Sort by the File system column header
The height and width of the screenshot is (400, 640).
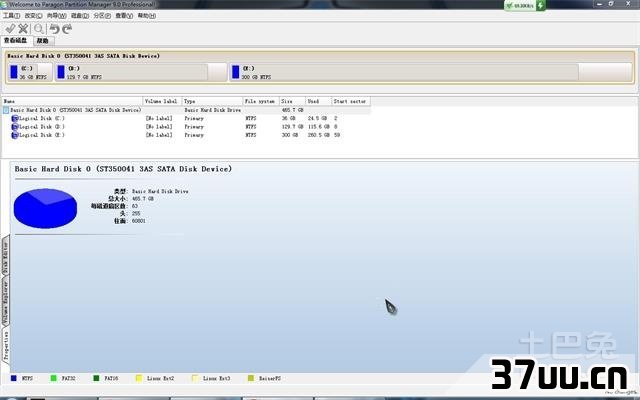(x=261, y=101)
